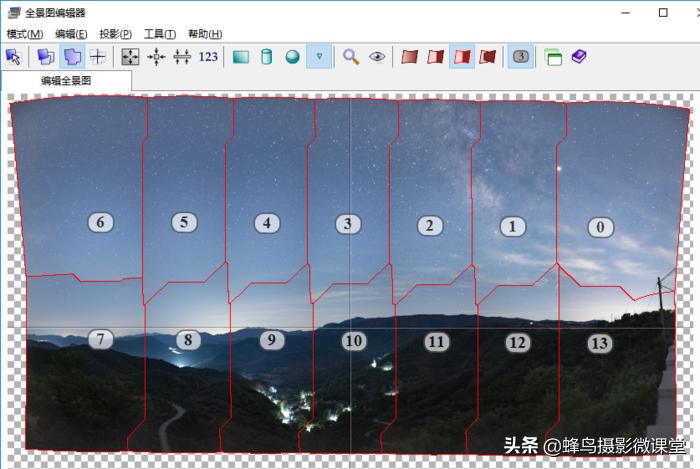The width and height of the screenshot is (700, 469).
Task: Click the fourth dark red seam icon
Action: click(488, 57)
